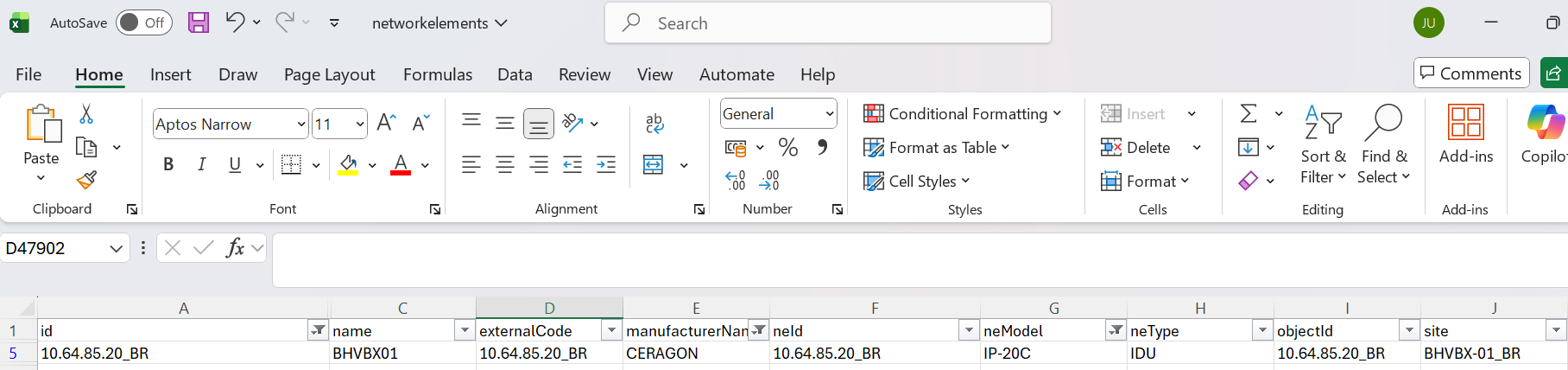Screen dimensions: 1568x370
Task: Expand the General number format dropdown
Action: click(829, 114)
